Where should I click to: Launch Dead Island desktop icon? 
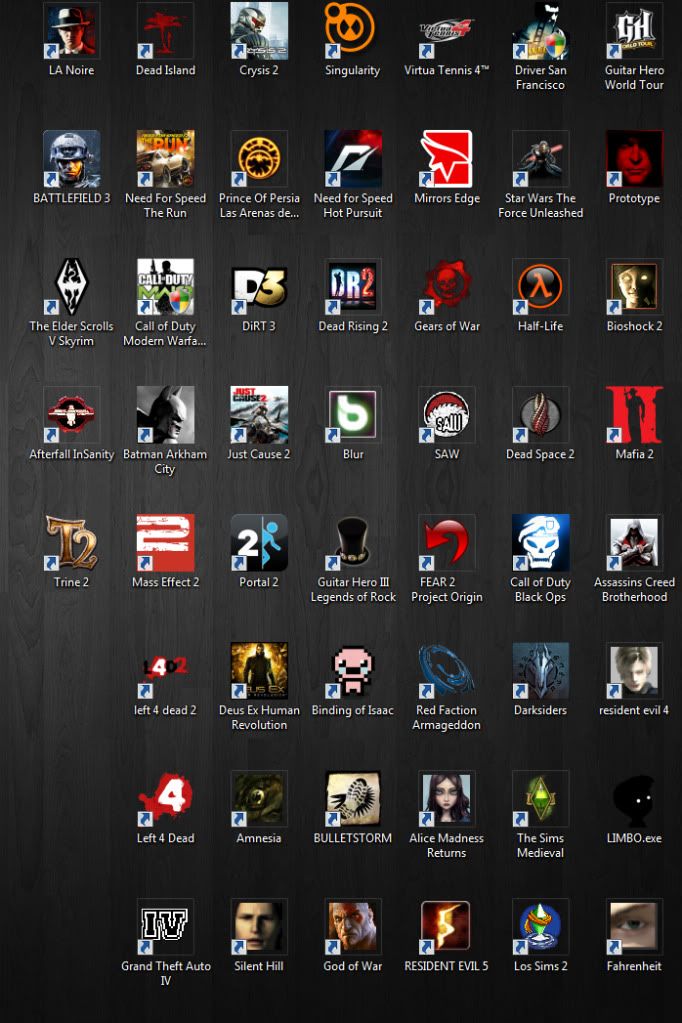pos(165,31)
